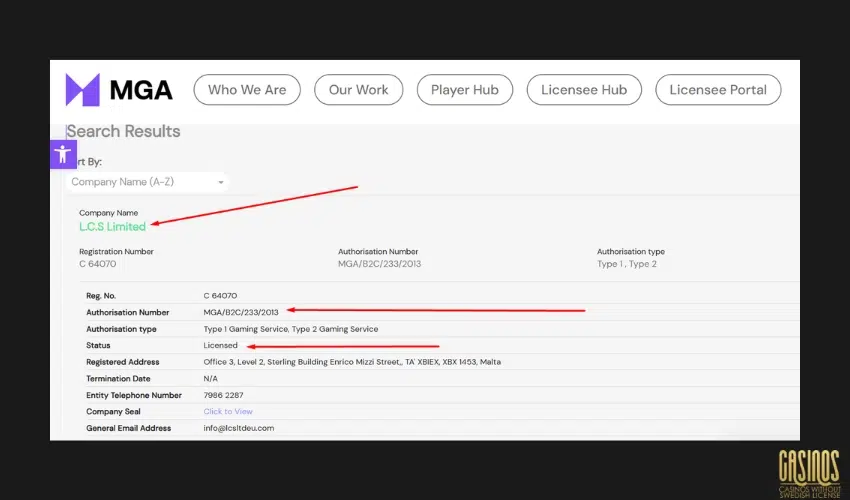This screenshot has height=500, width=850.
Task: Select summary authorisation number MGA/B2C/233/2013
Action: (379, 264)
